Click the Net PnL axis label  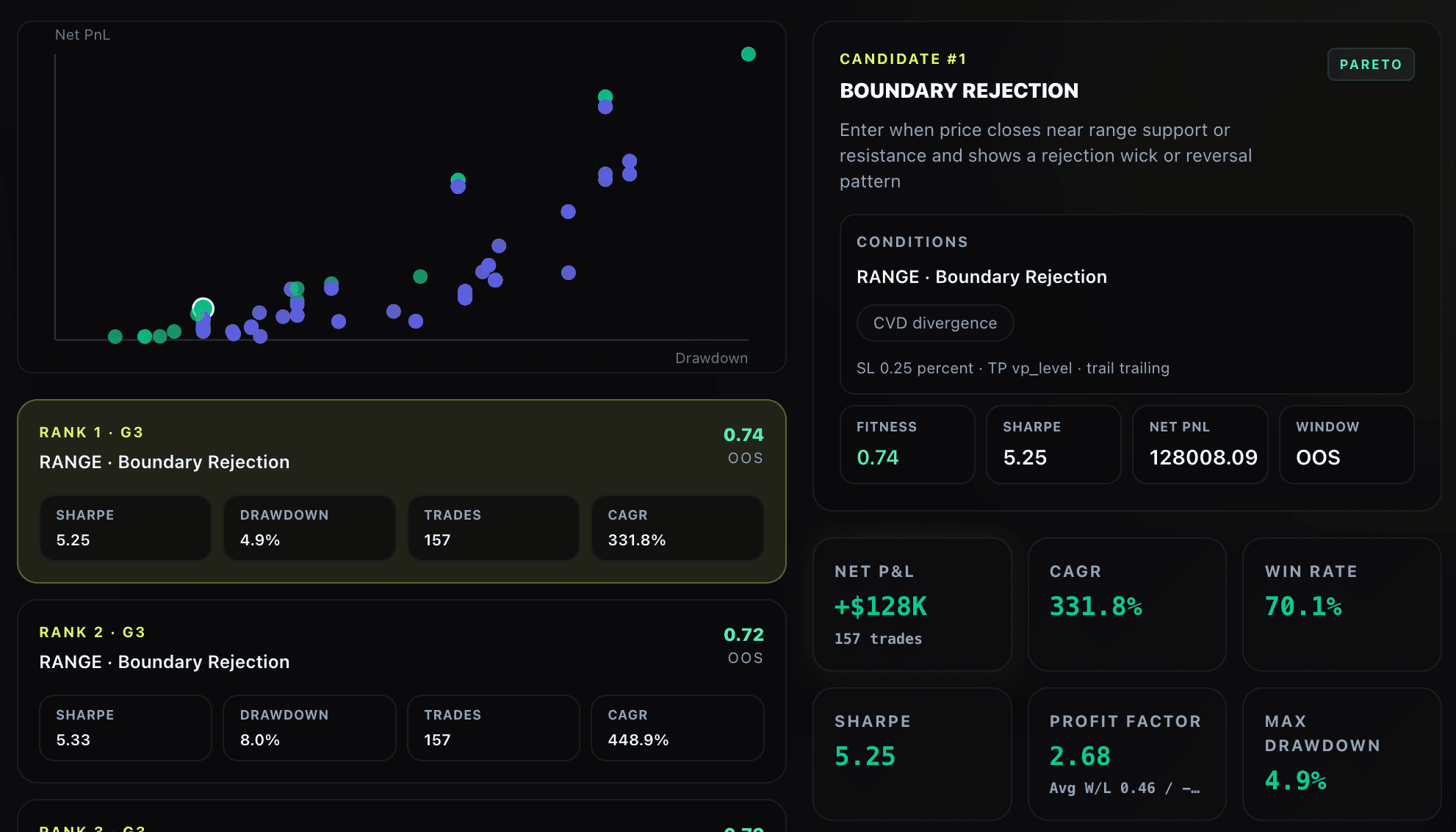click(82, 35)
